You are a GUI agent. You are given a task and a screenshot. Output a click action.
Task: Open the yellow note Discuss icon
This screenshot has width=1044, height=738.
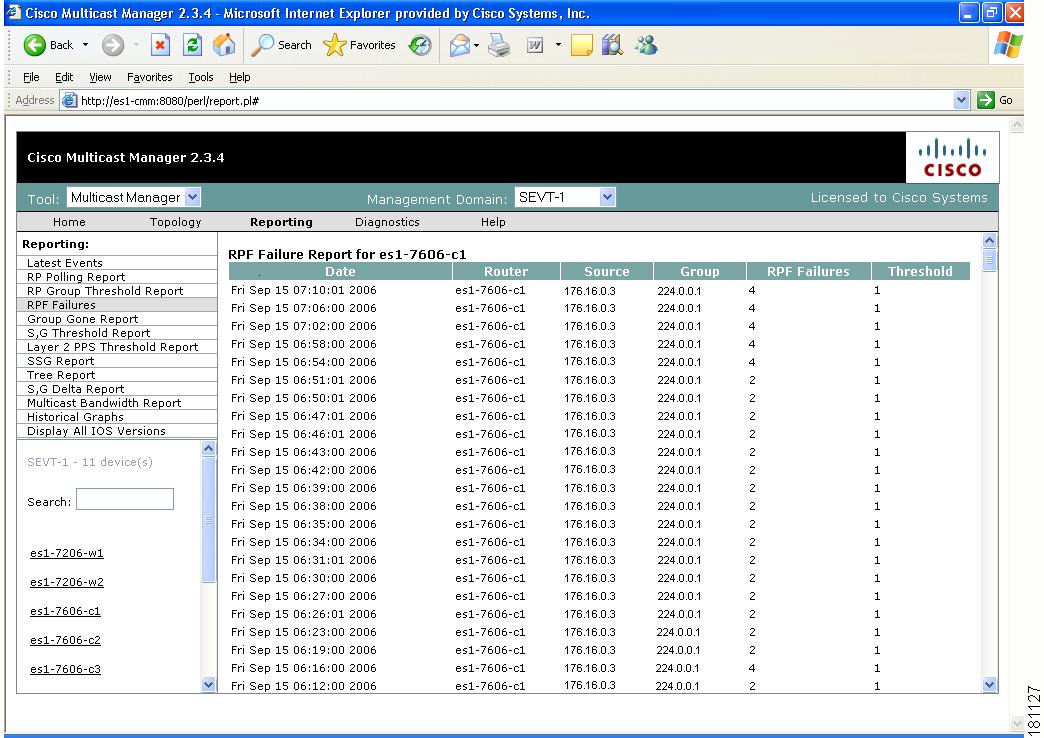[x=581, y=45]
